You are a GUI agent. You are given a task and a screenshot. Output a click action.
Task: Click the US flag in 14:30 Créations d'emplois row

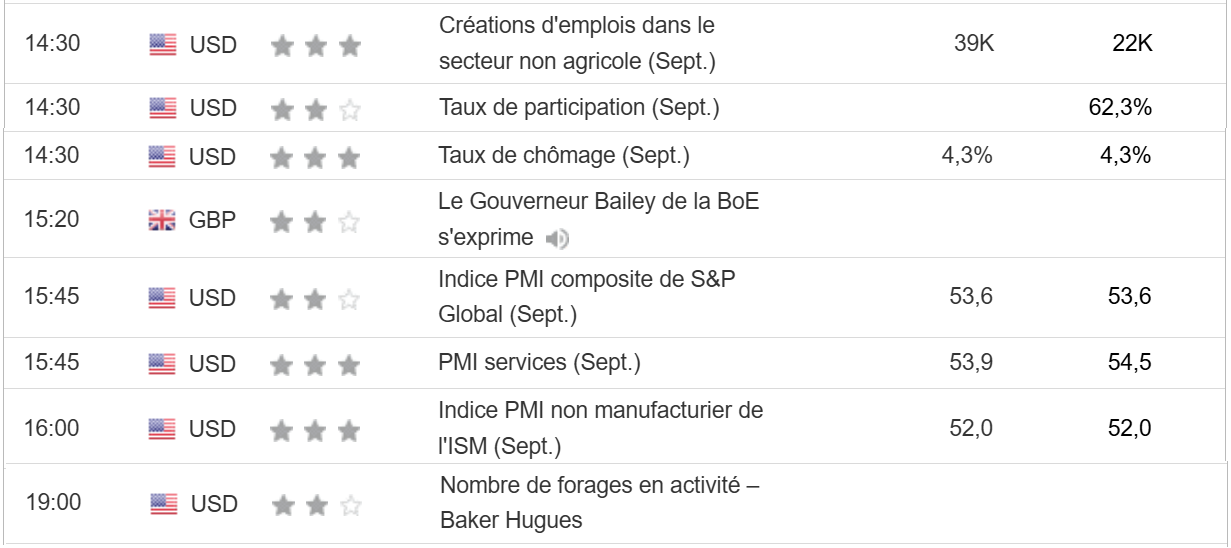point(162,45)
